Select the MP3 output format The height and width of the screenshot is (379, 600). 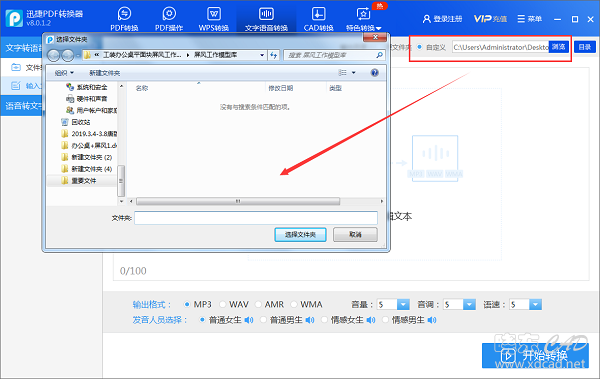pos(187,304)
